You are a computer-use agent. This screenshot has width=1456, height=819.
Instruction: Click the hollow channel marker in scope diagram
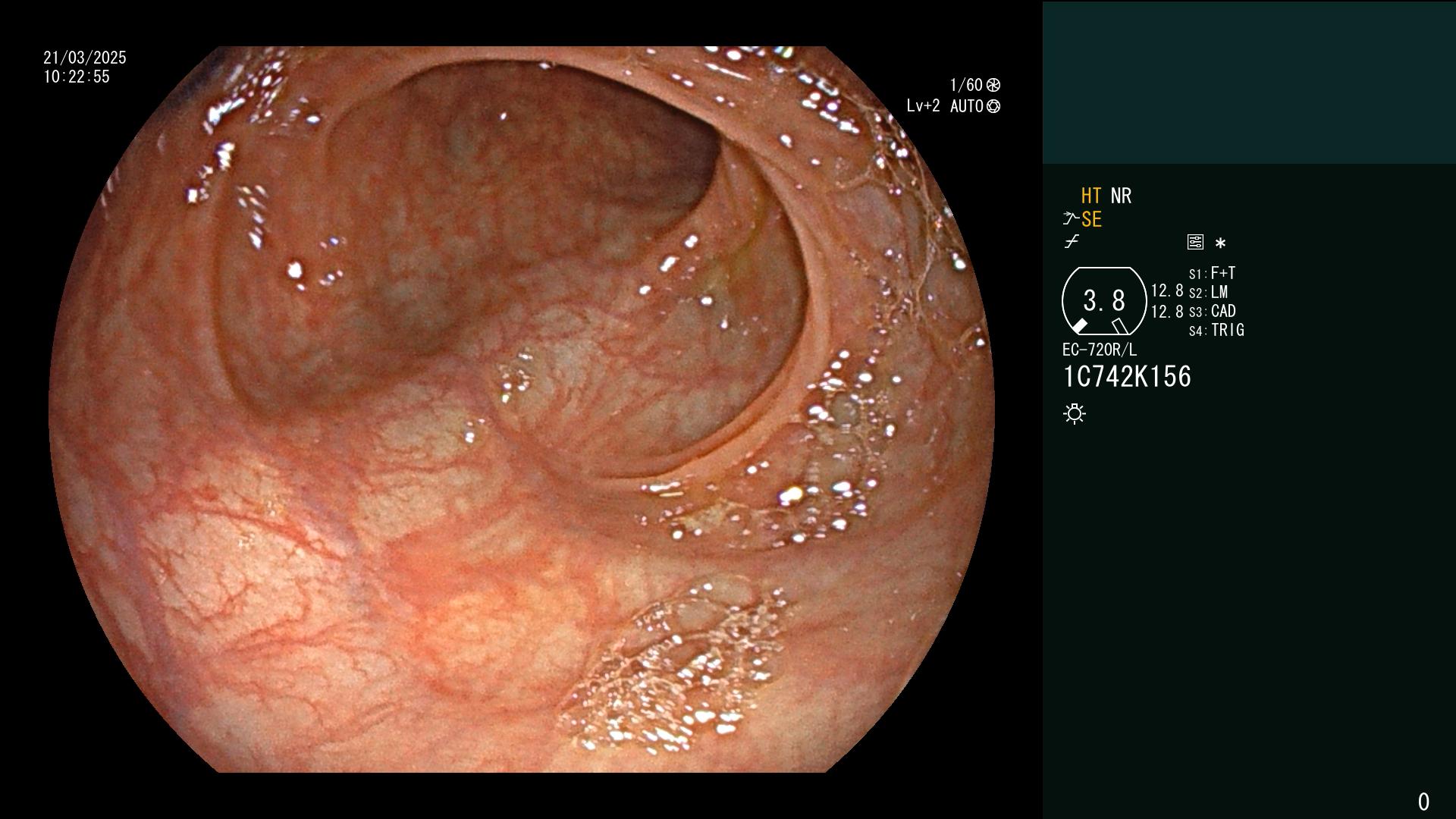point(1120,326)
